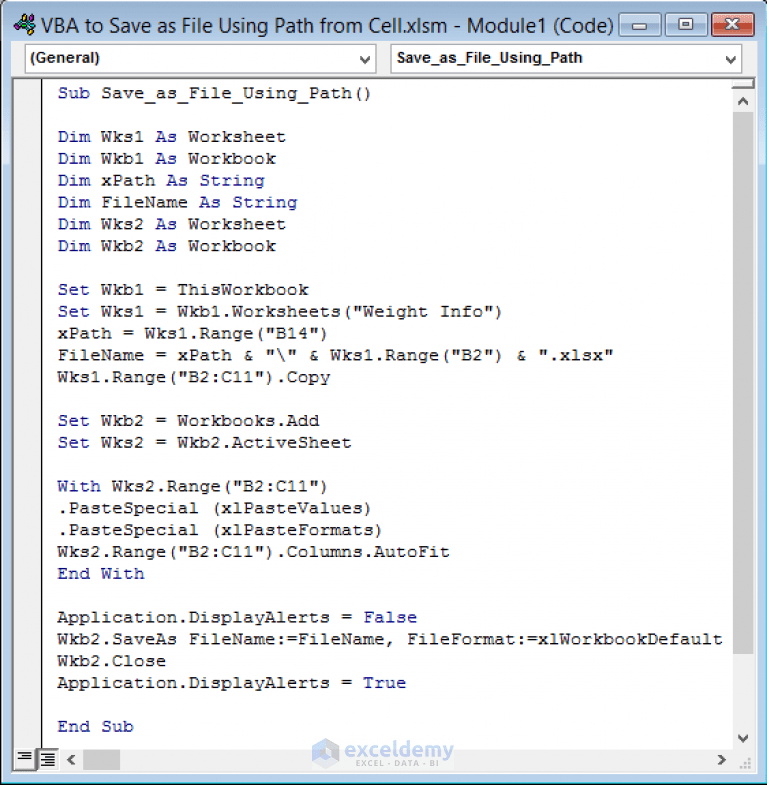Click line 'xPath = Wks1.Range("B14")'
Viewport: 767px width, 785px height.
click(x=192, y=334)
